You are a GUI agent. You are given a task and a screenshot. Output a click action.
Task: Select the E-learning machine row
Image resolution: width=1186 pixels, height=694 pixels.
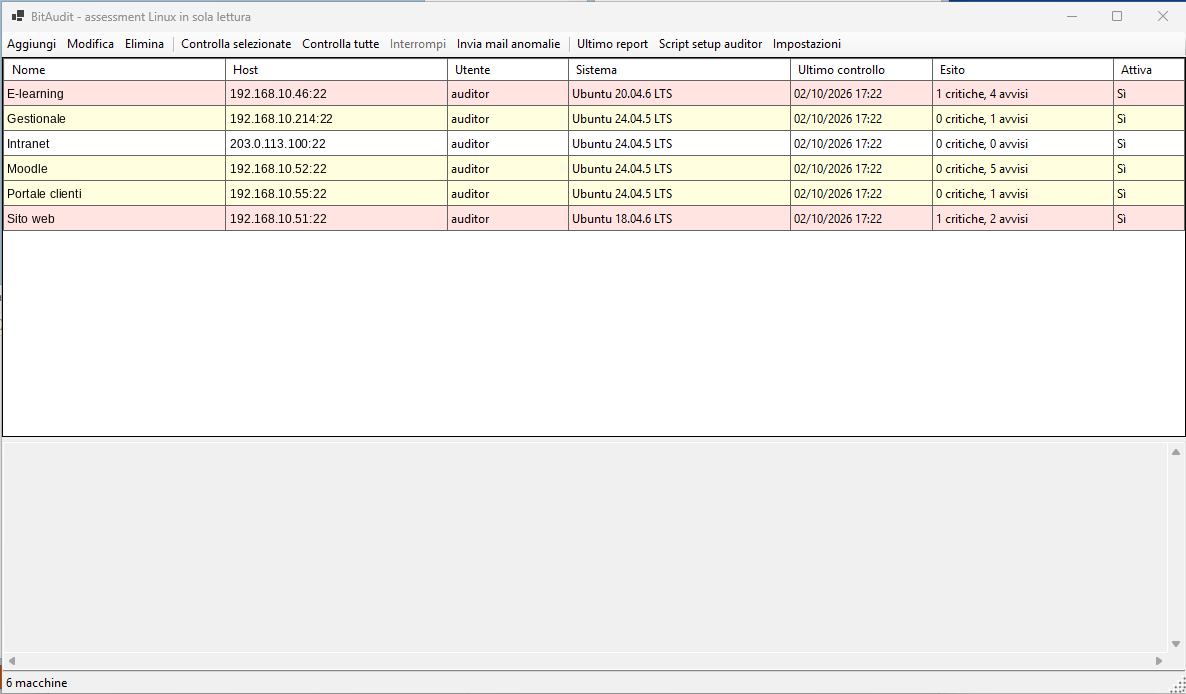pos(594,94)
